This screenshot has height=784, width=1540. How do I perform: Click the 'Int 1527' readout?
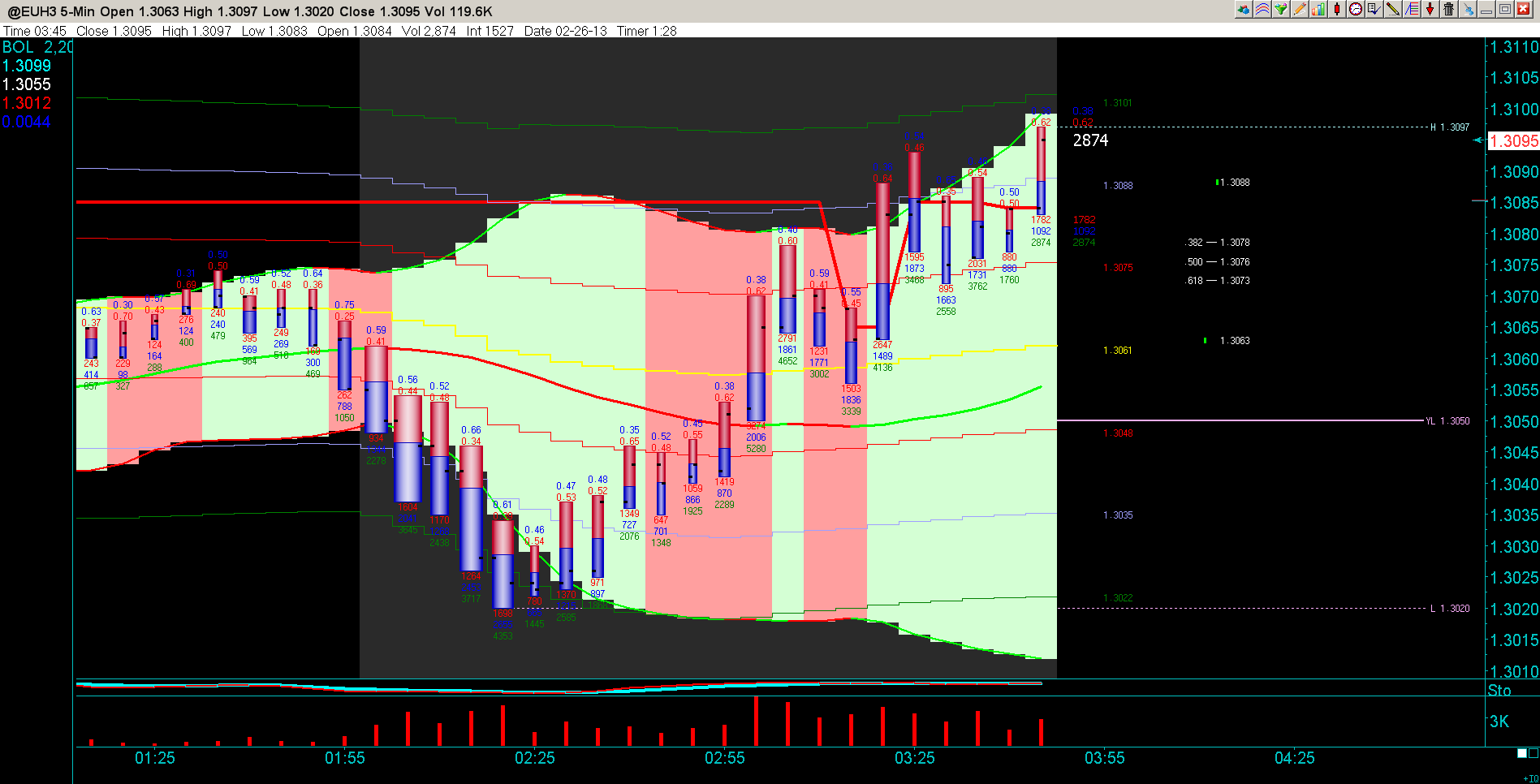pyautogui.click(x=490, y=31)
